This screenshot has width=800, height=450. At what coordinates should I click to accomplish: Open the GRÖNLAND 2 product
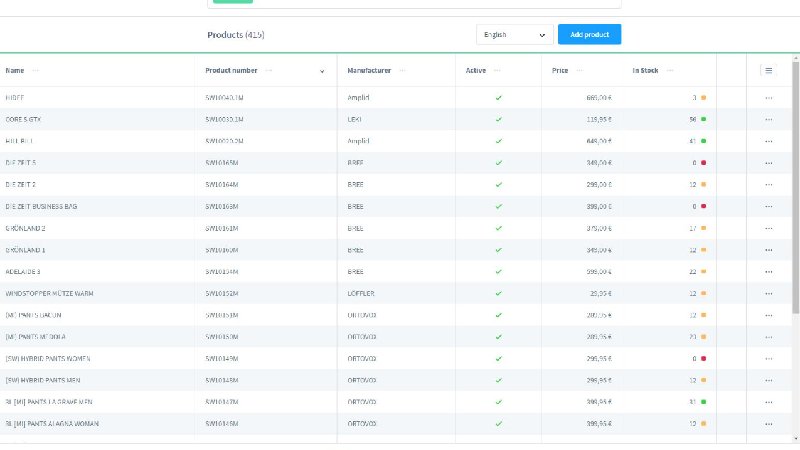coord(26,228)
